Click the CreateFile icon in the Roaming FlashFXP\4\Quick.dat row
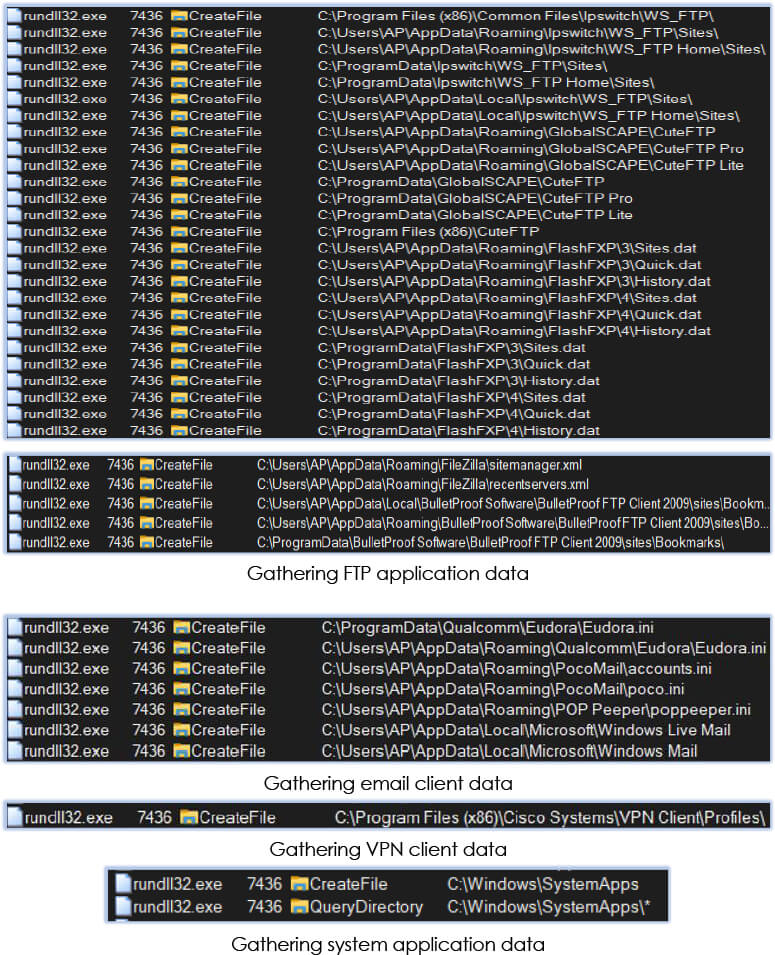This screenshot has height=955, width=775. tap(179, 315)
